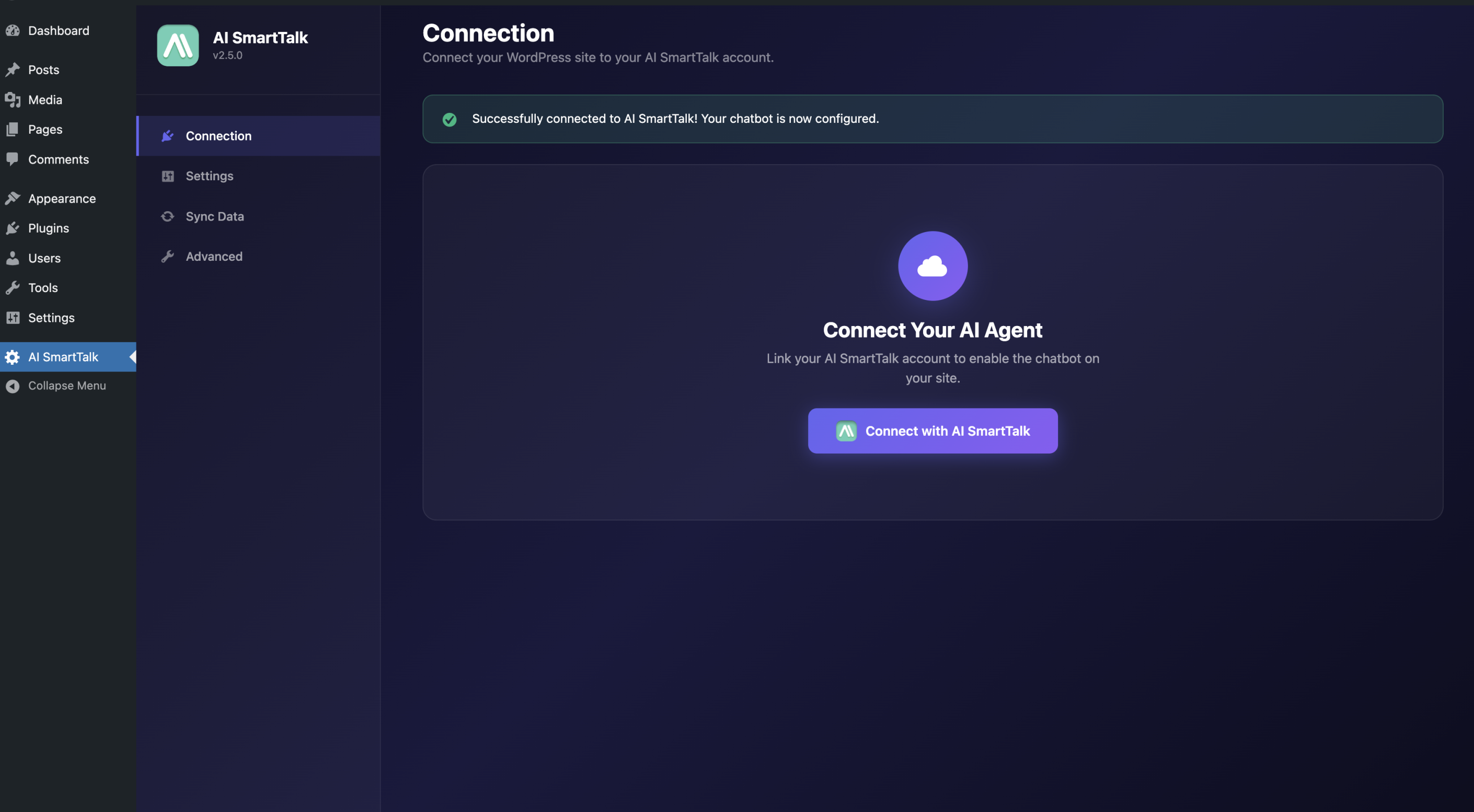Click the AI SmartTalk logo in the sidebar header

click(177, 45)
